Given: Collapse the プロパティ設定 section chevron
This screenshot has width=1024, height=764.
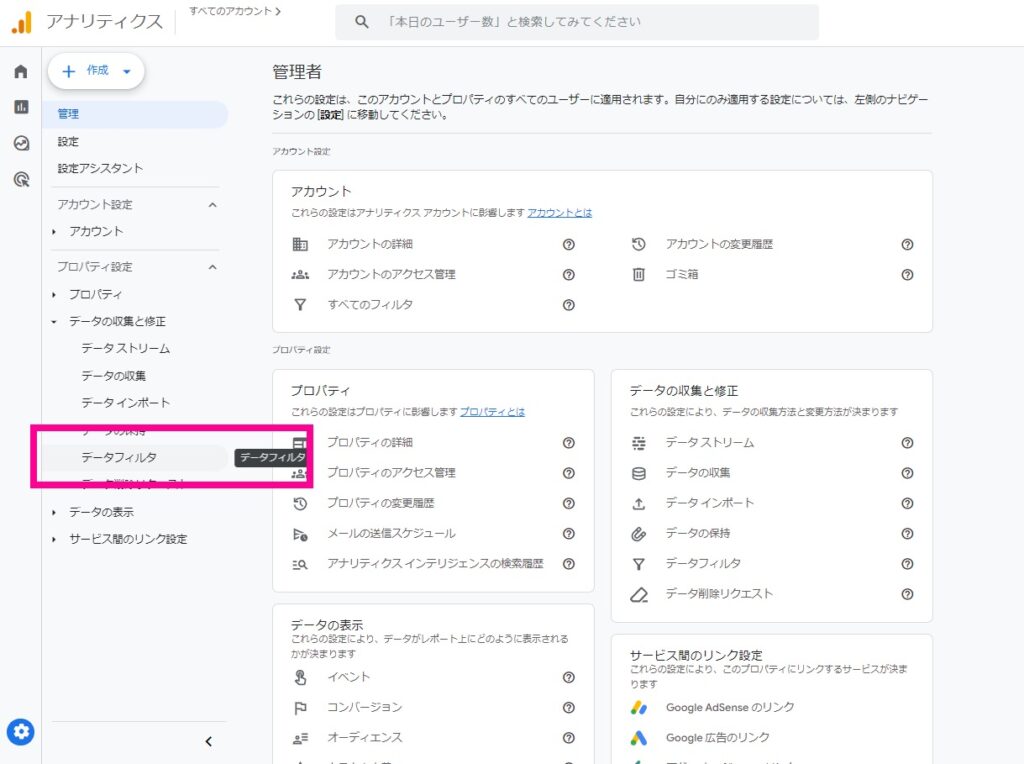Looking at the screenshot, I should (x=212, y=267).
